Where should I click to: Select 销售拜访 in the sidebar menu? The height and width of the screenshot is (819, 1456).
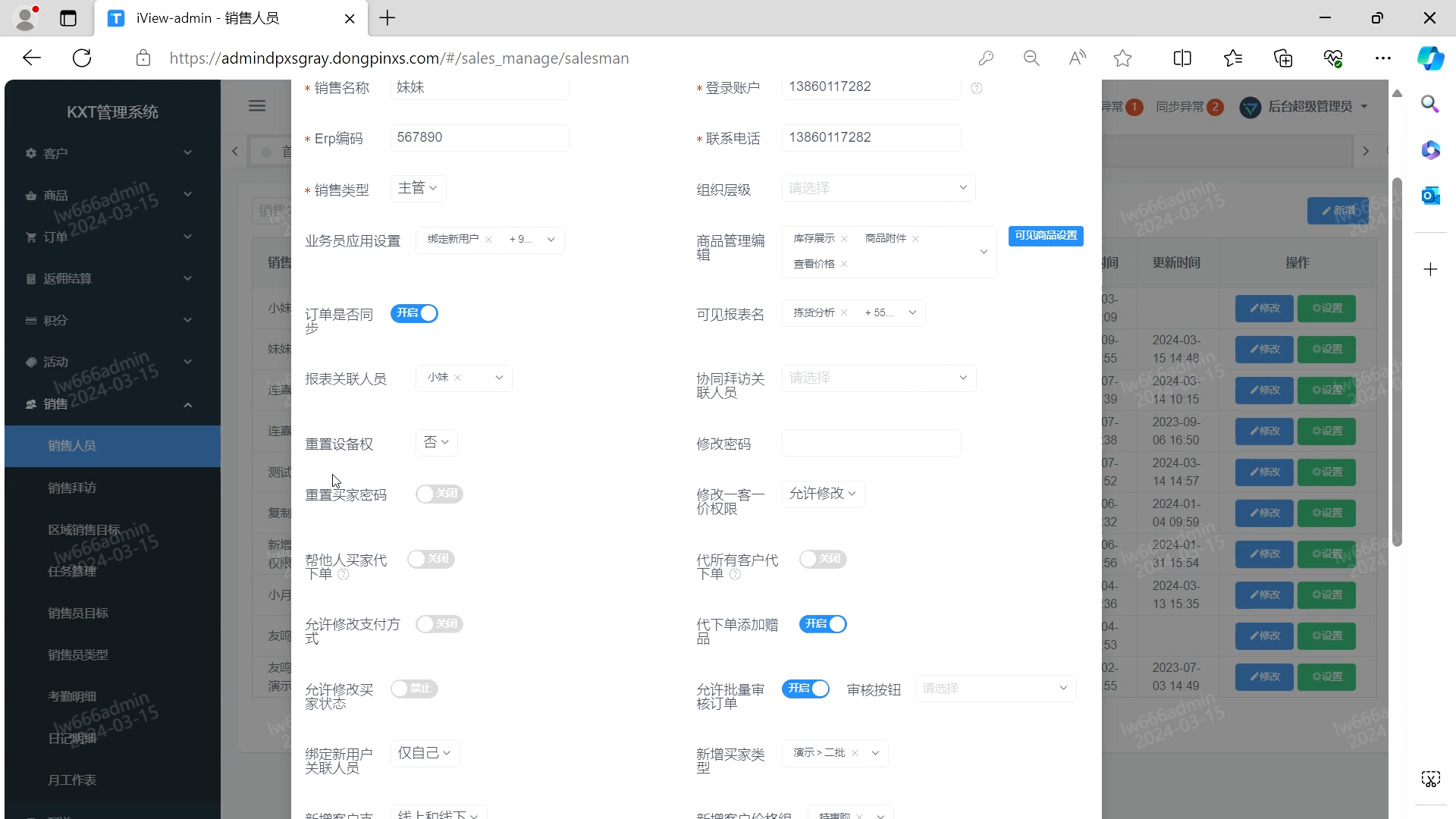tap(72, 488)
